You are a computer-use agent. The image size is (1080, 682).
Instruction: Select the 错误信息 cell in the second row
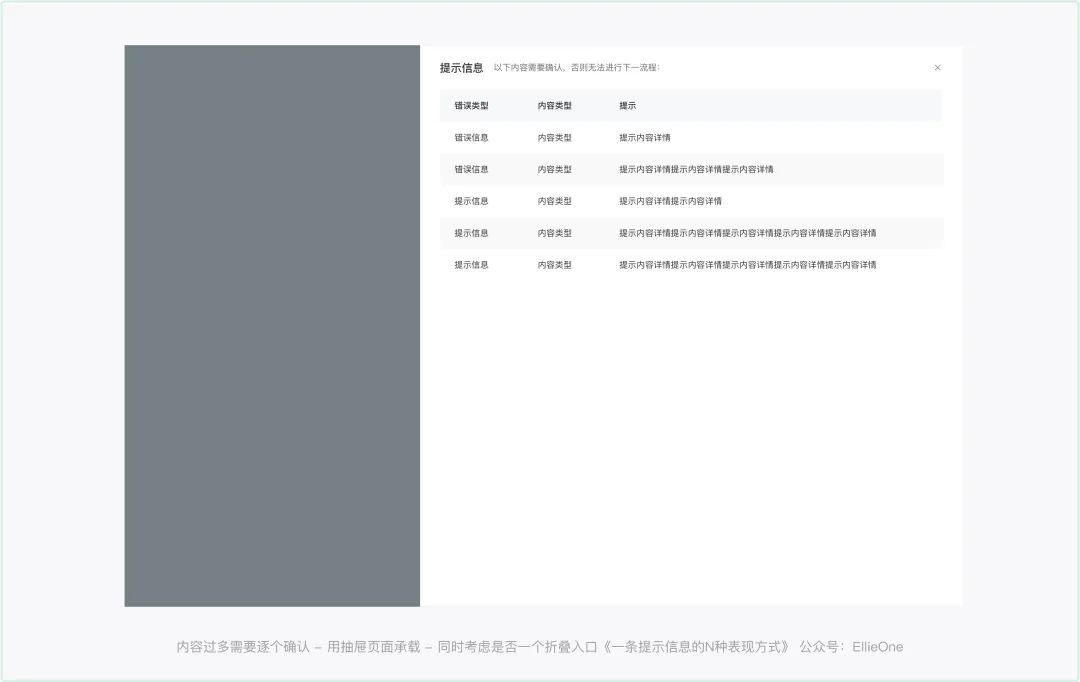471,170
